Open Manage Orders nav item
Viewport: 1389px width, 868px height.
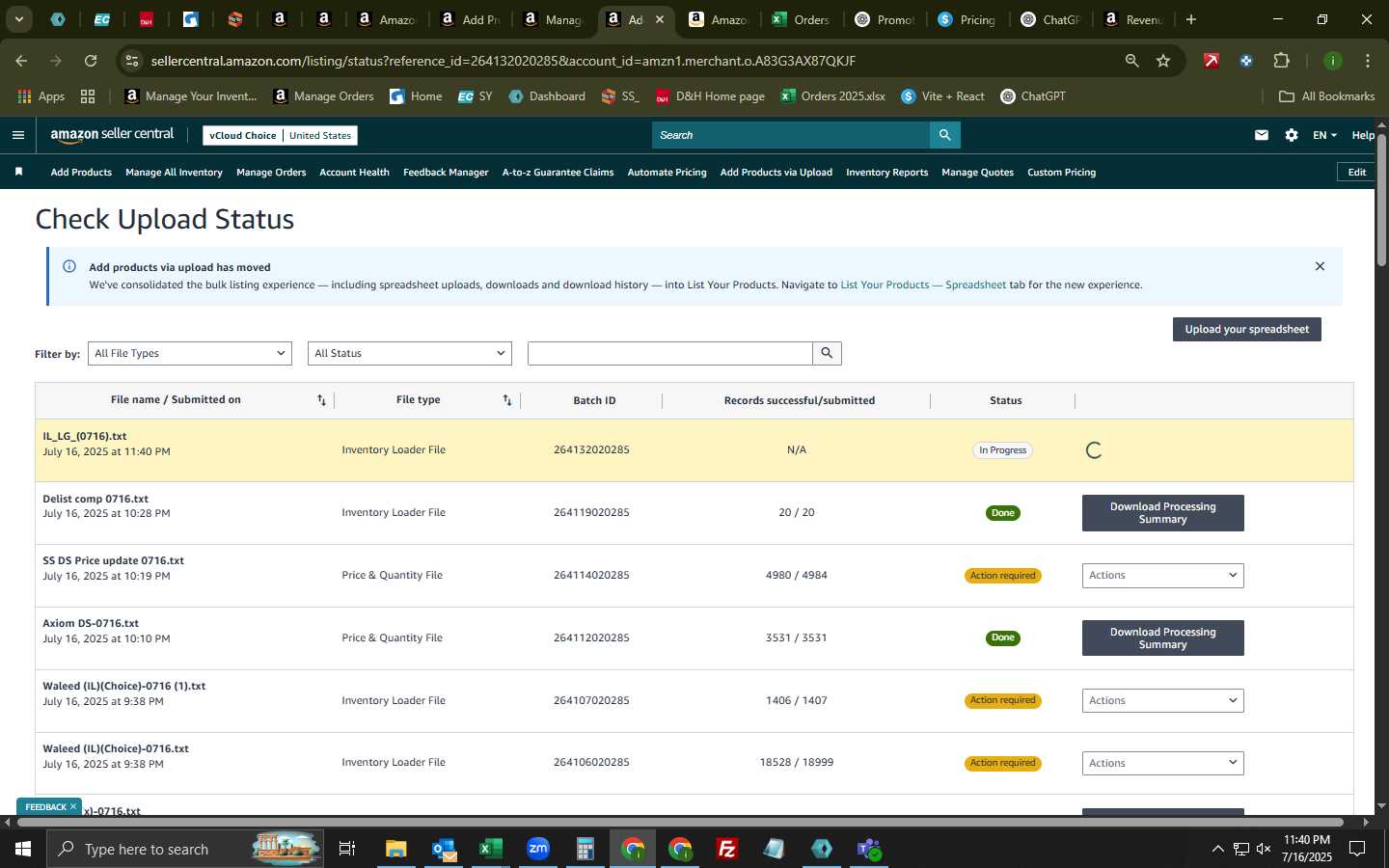[271, 172]
